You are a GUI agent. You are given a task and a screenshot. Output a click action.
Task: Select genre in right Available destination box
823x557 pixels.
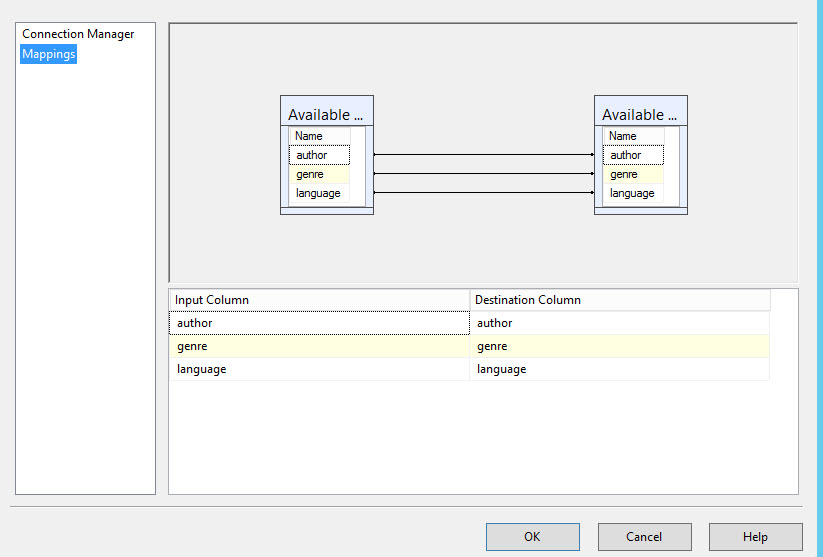(x=633, y=174)
